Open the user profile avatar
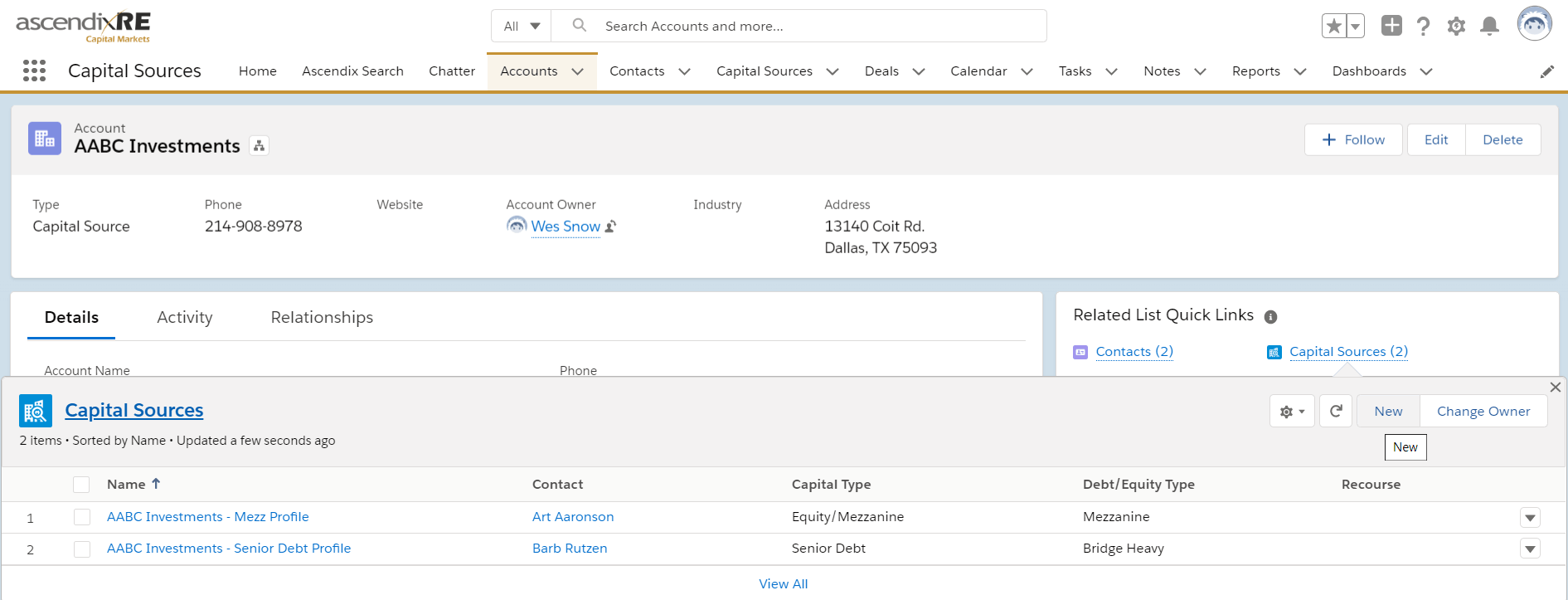Viewport: 1568px width, 600px height. coord(1534,23)
